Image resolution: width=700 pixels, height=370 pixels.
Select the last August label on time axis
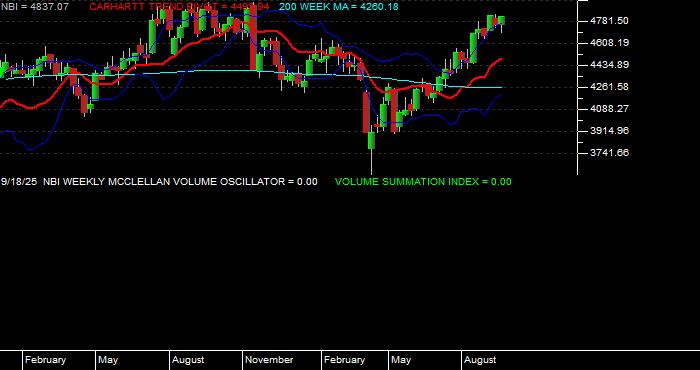[x=480, y=360]
